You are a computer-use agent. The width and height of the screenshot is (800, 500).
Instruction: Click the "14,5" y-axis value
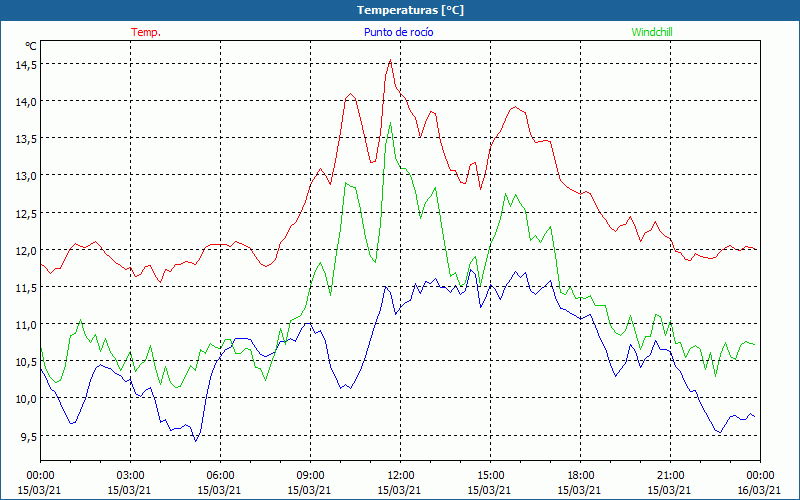pos(28,65)
